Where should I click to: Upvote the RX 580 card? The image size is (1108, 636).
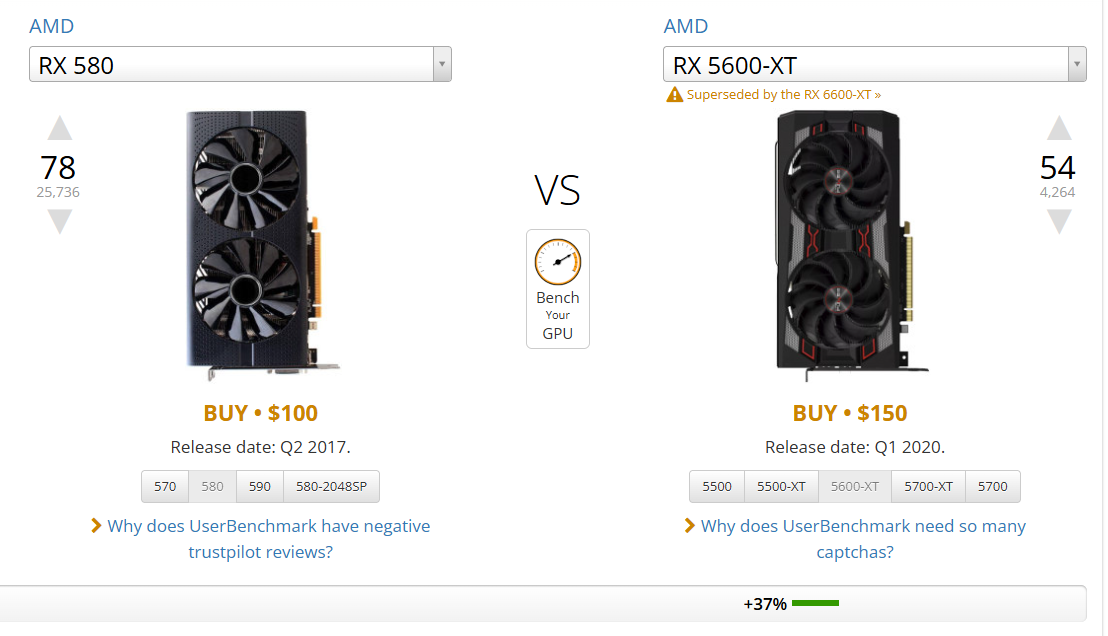(60, 128)
